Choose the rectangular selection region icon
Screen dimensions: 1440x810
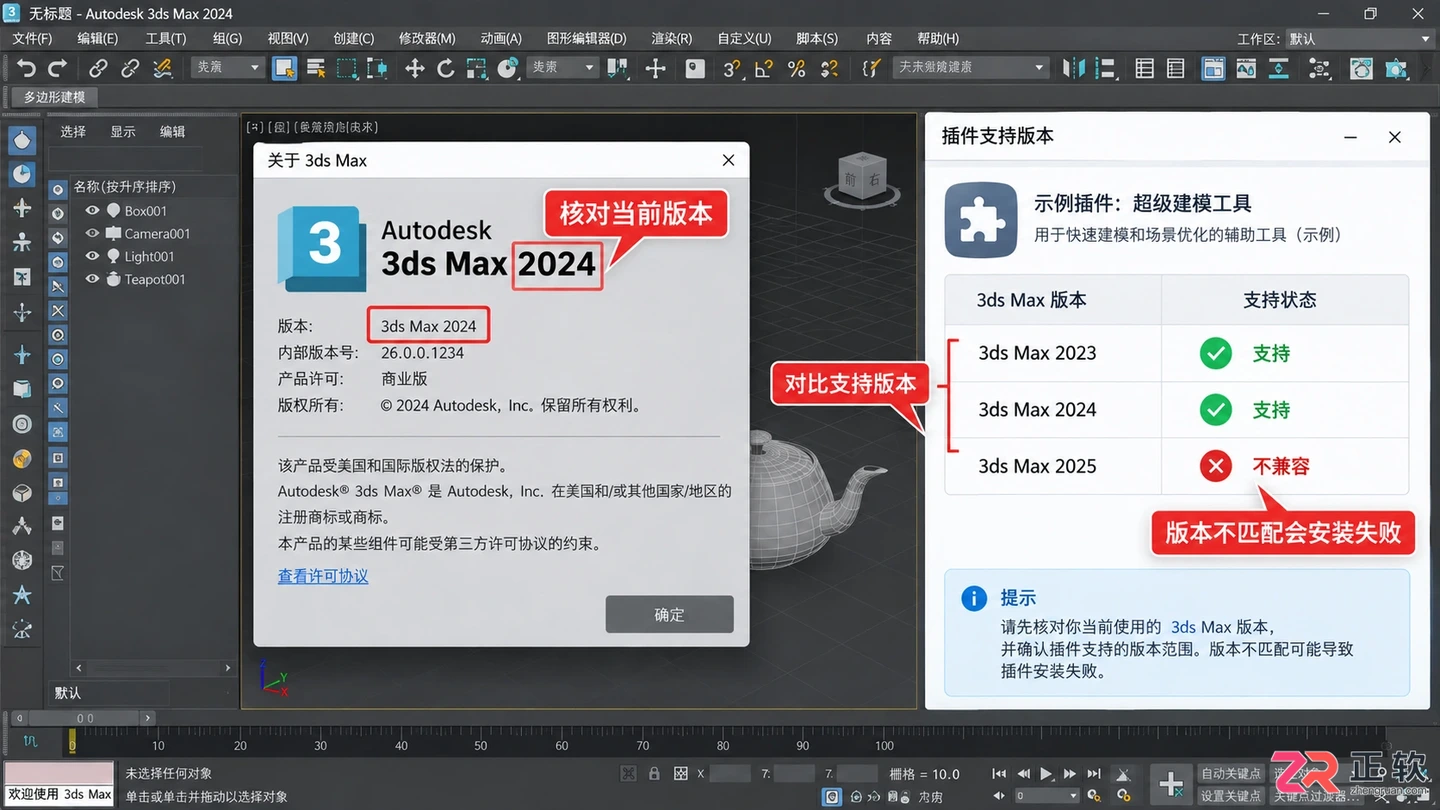pos(347,68)
